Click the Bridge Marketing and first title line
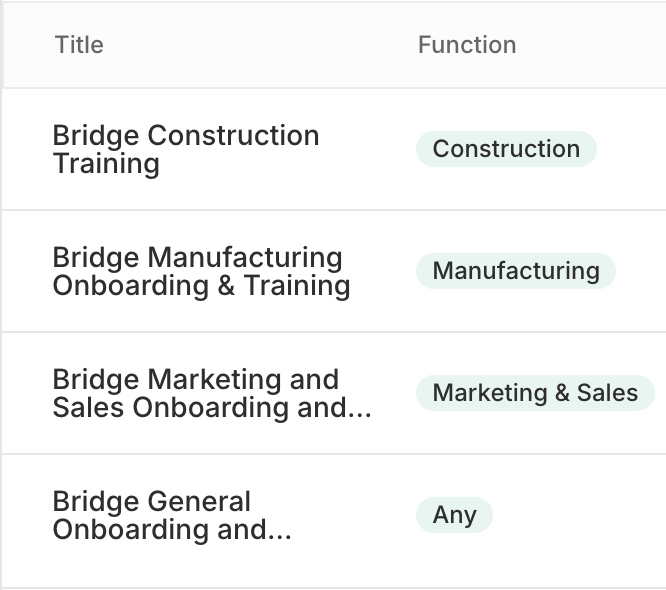Screen dimensions: 666x590 (x=195, y=380)
